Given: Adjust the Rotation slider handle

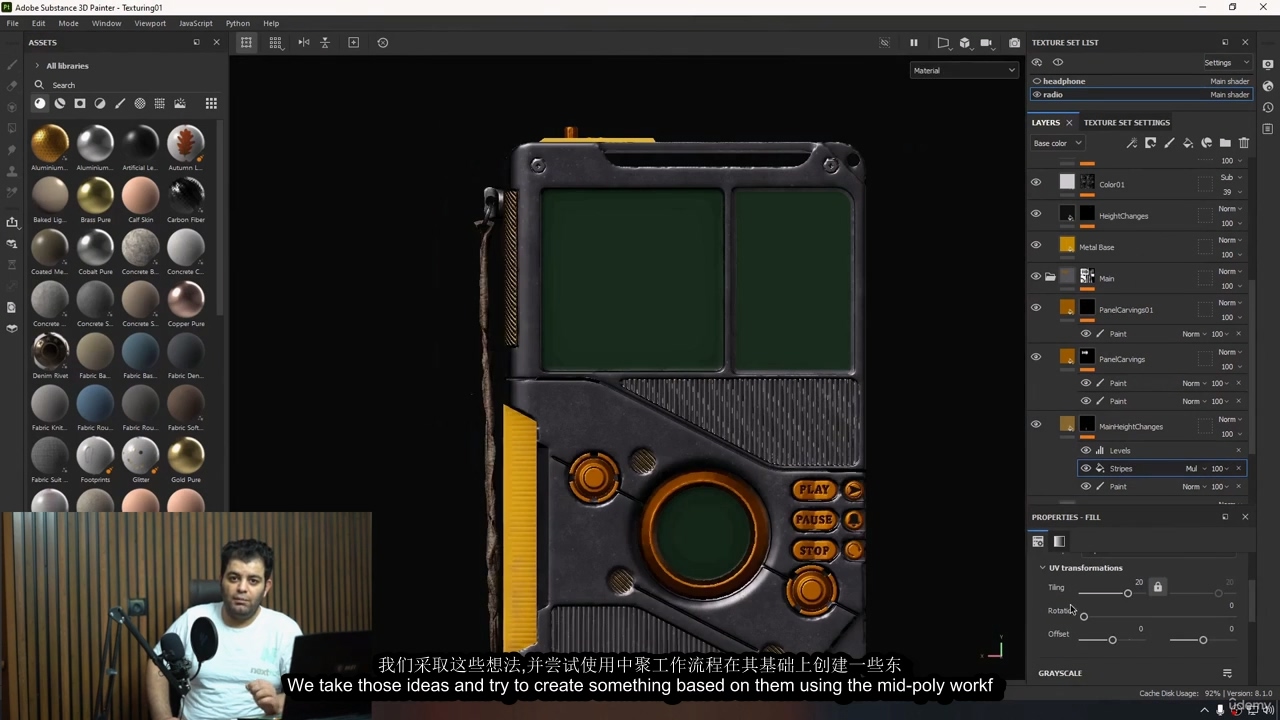Looking at the screenshot, I should pos(1084,616).
